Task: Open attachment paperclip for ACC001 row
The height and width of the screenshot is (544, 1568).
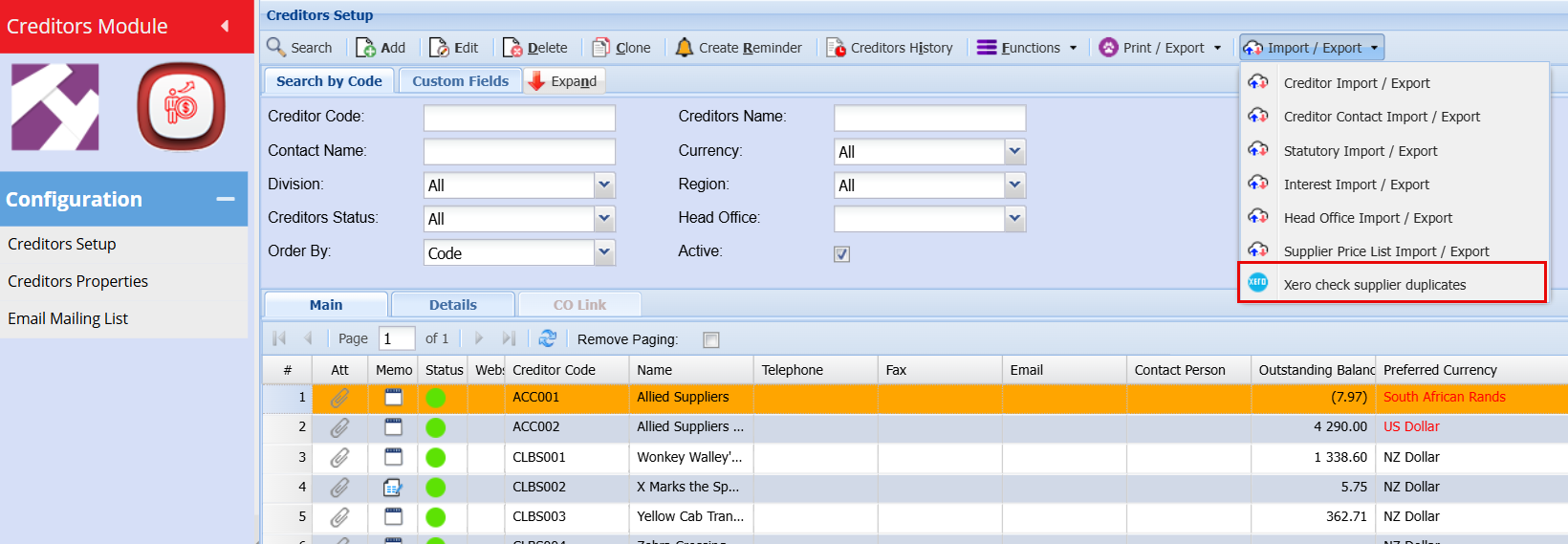Action: pyautogui.click(x=339, y=398)
